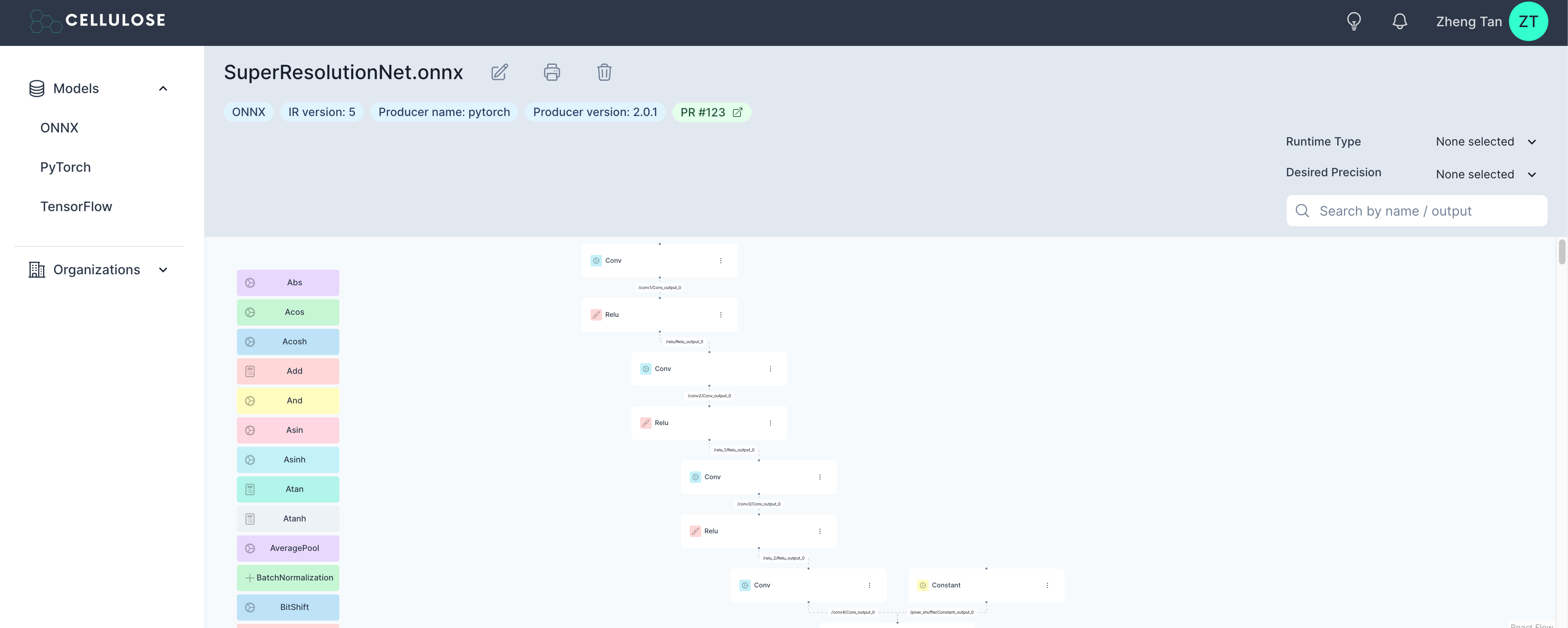The image size is (1568, 628).
Task: Click the Models database icon
Action: tap(37, 89)
